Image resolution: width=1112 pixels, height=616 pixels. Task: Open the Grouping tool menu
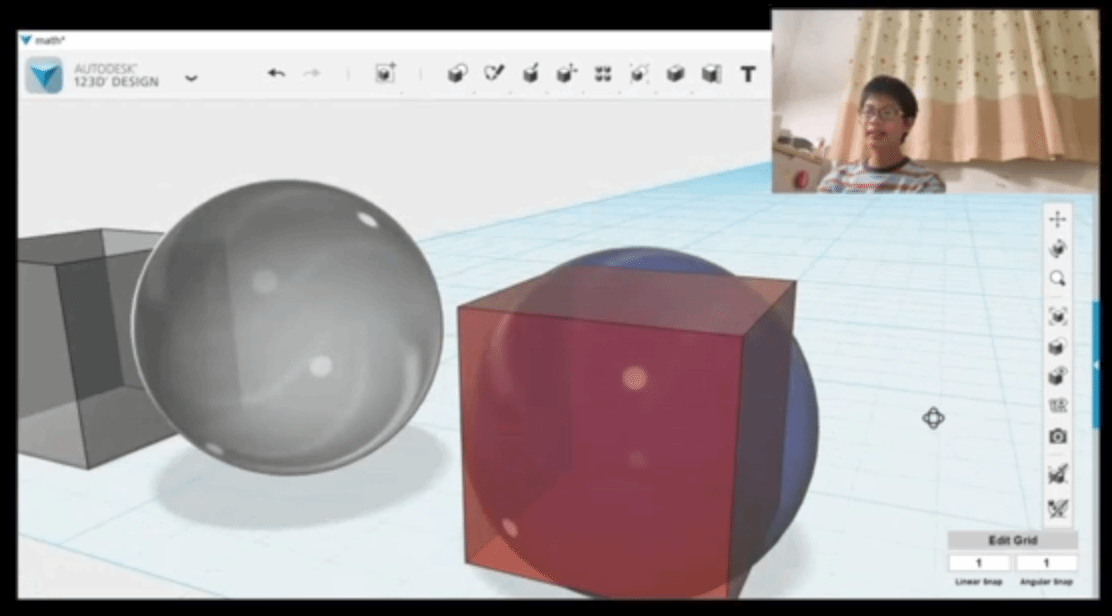click(x=639, y=73)
